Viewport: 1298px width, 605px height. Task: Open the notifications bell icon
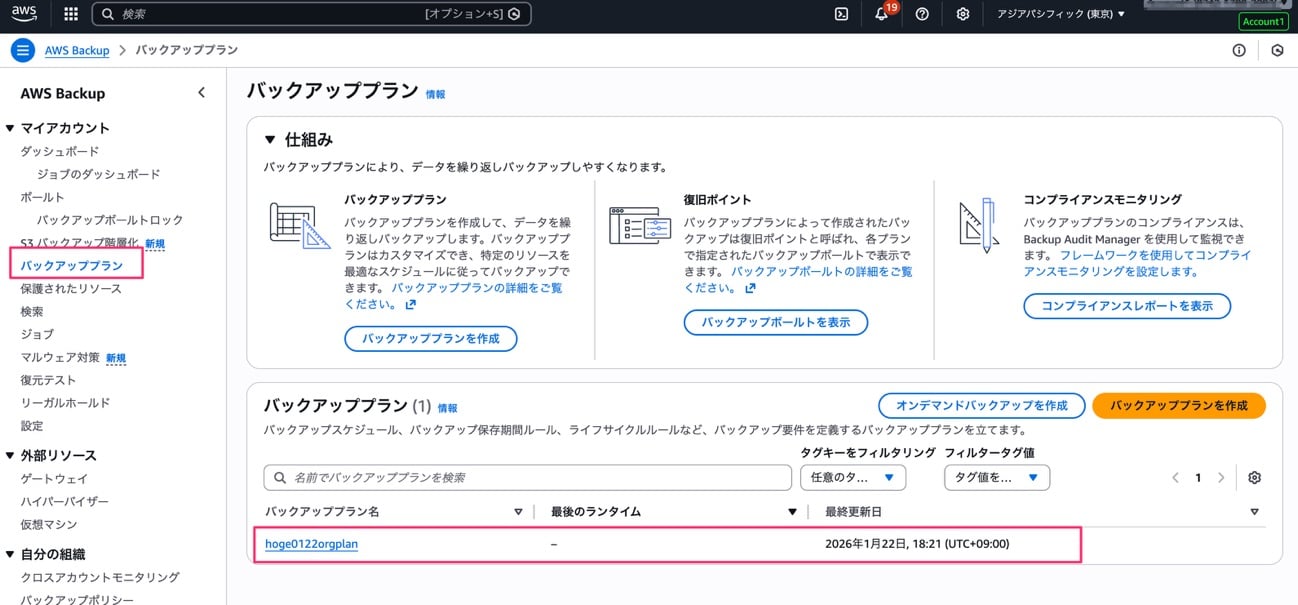(881, 14)
